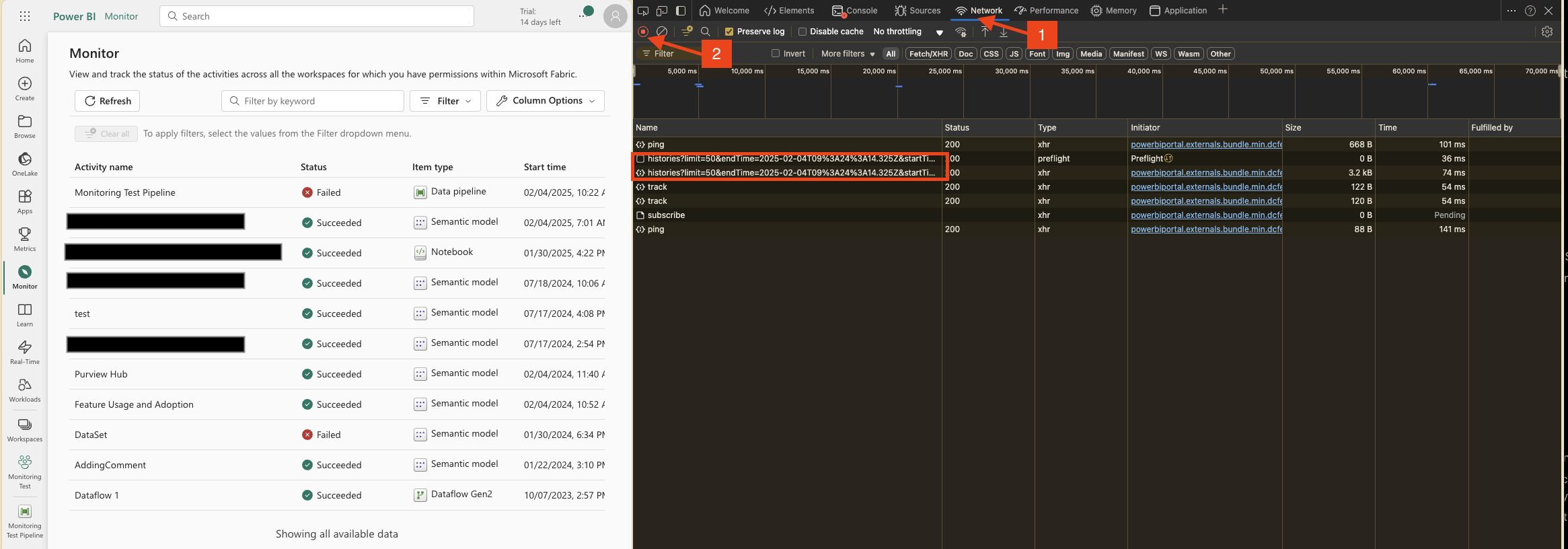Tick the Invert filter checkbox
The image size is (1568, 549).
click(x=776, y=54)
